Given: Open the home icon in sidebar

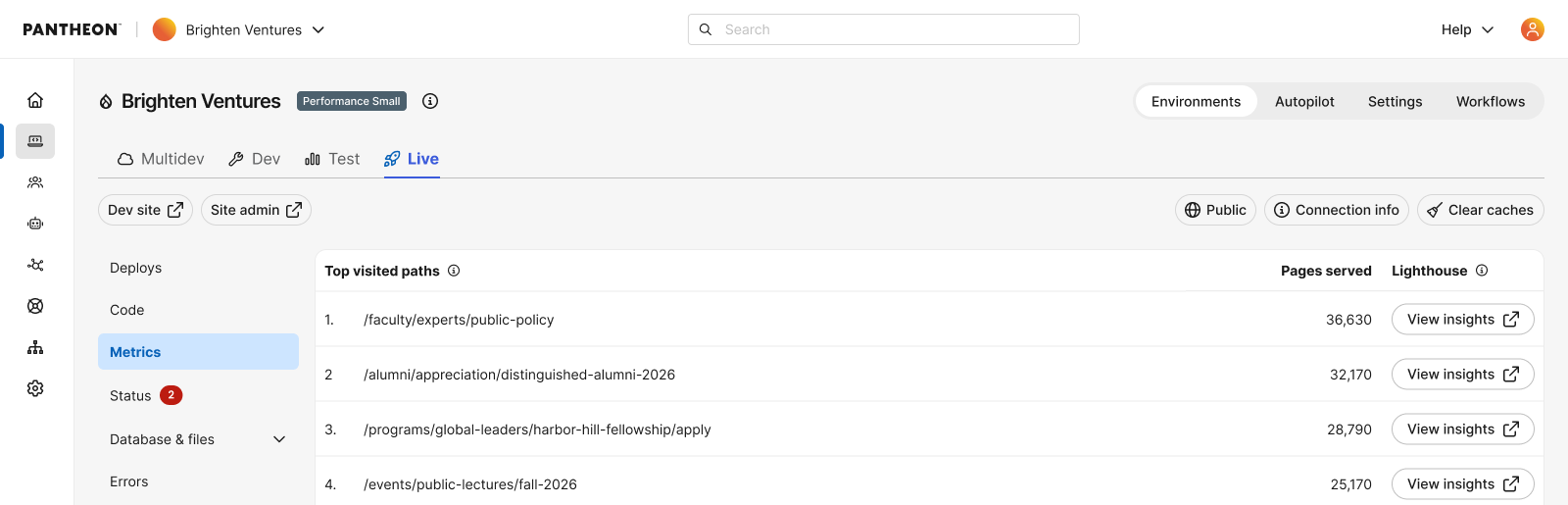Looking at the screenshot, I should (x=35, y=100).
